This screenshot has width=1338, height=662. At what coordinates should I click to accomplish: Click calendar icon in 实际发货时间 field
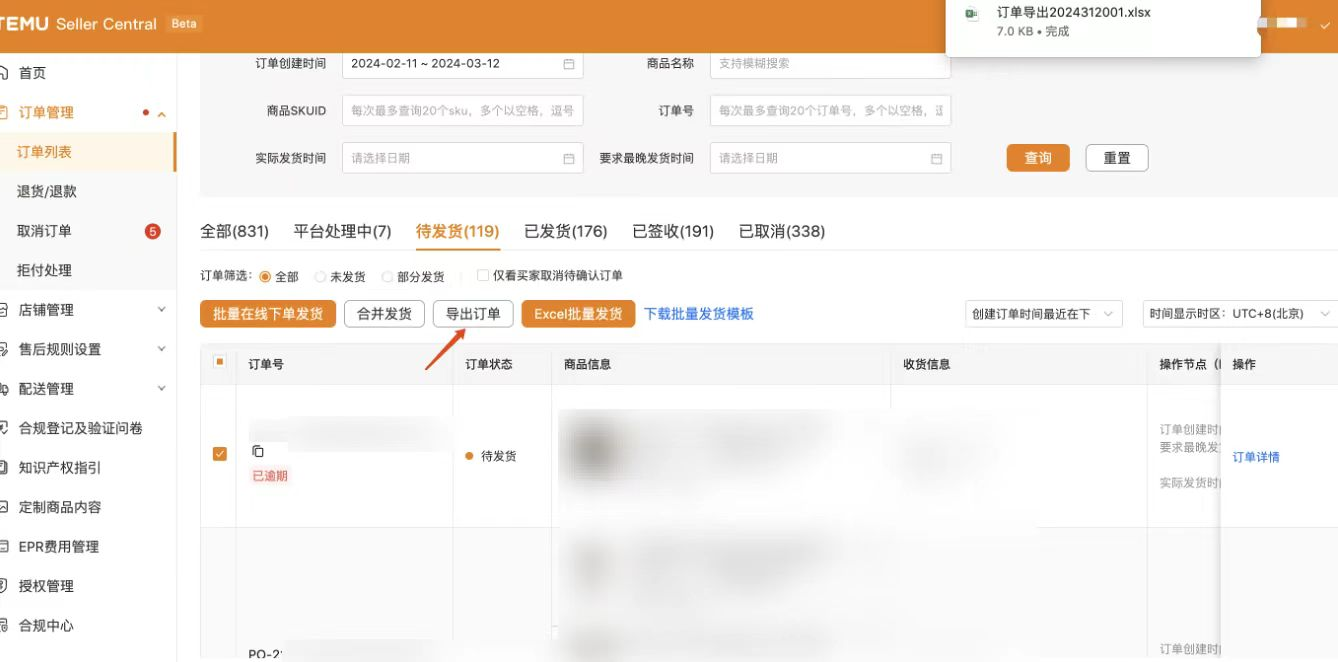tap(568, 158)
